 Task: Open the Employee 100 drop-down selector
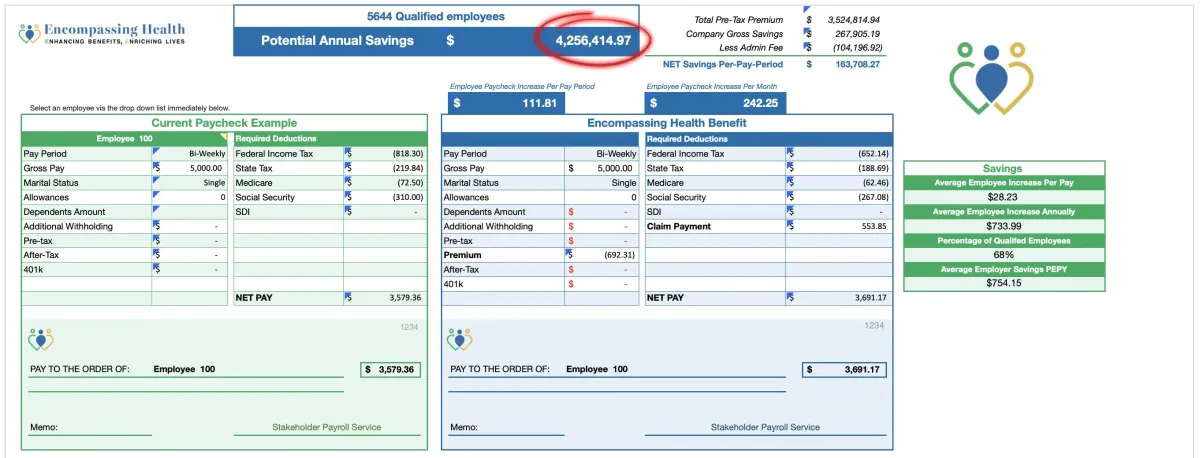(126, 139)
